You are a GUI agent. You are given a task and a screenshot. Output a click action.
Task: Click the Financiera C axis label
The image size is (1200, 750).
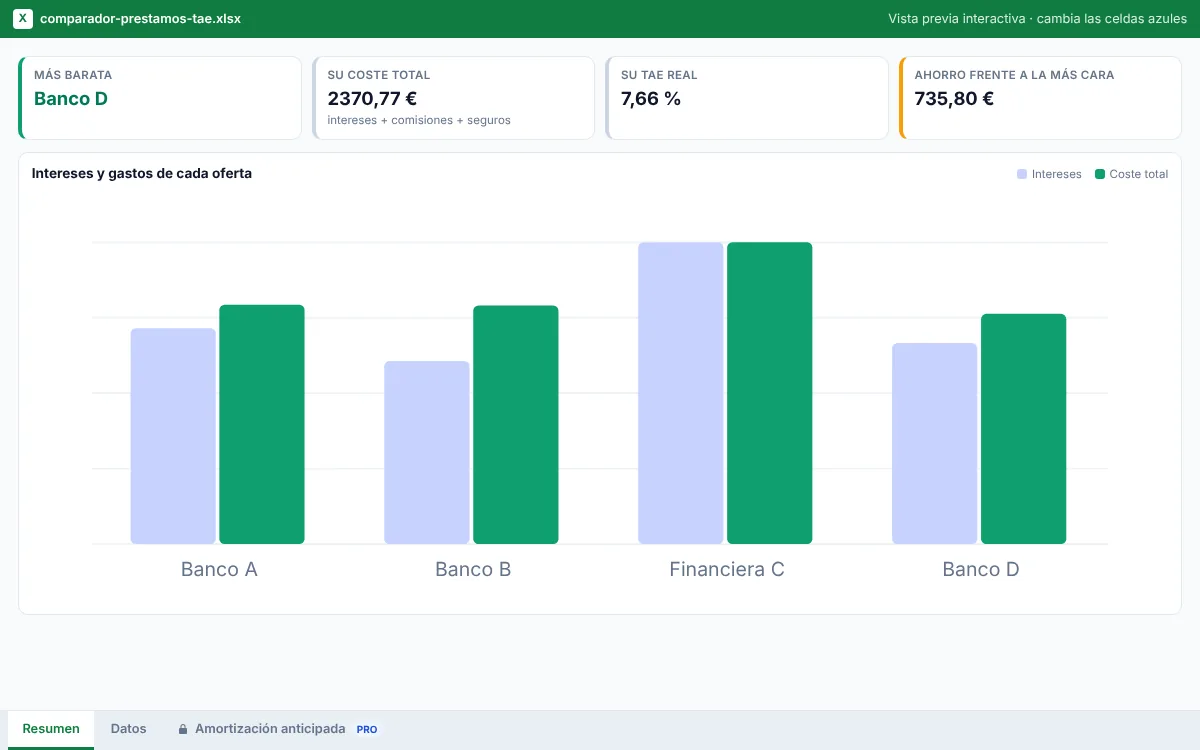tap(727, 570)
